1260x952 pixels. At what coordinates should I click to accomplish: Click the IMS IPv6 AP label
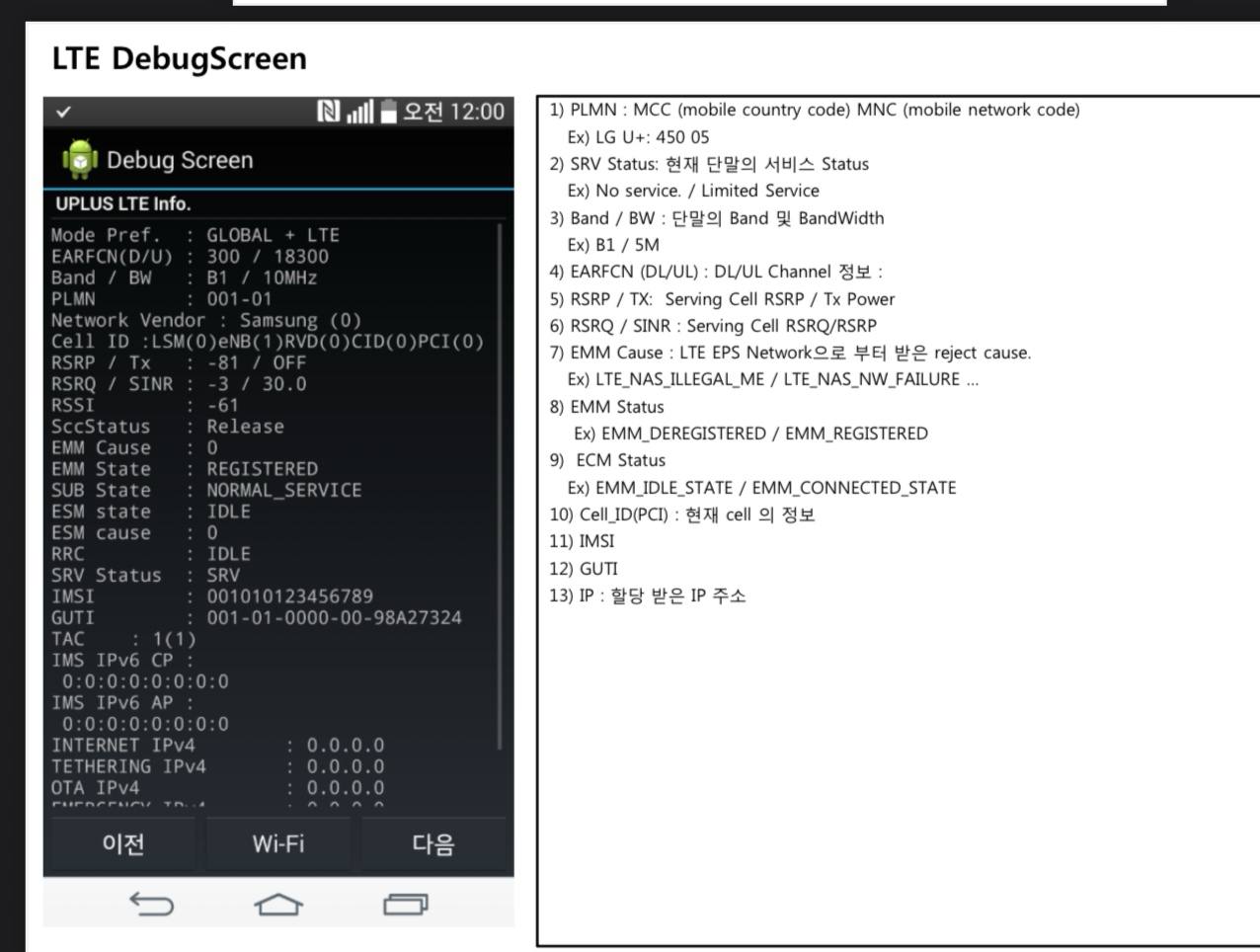coord(122,702)
